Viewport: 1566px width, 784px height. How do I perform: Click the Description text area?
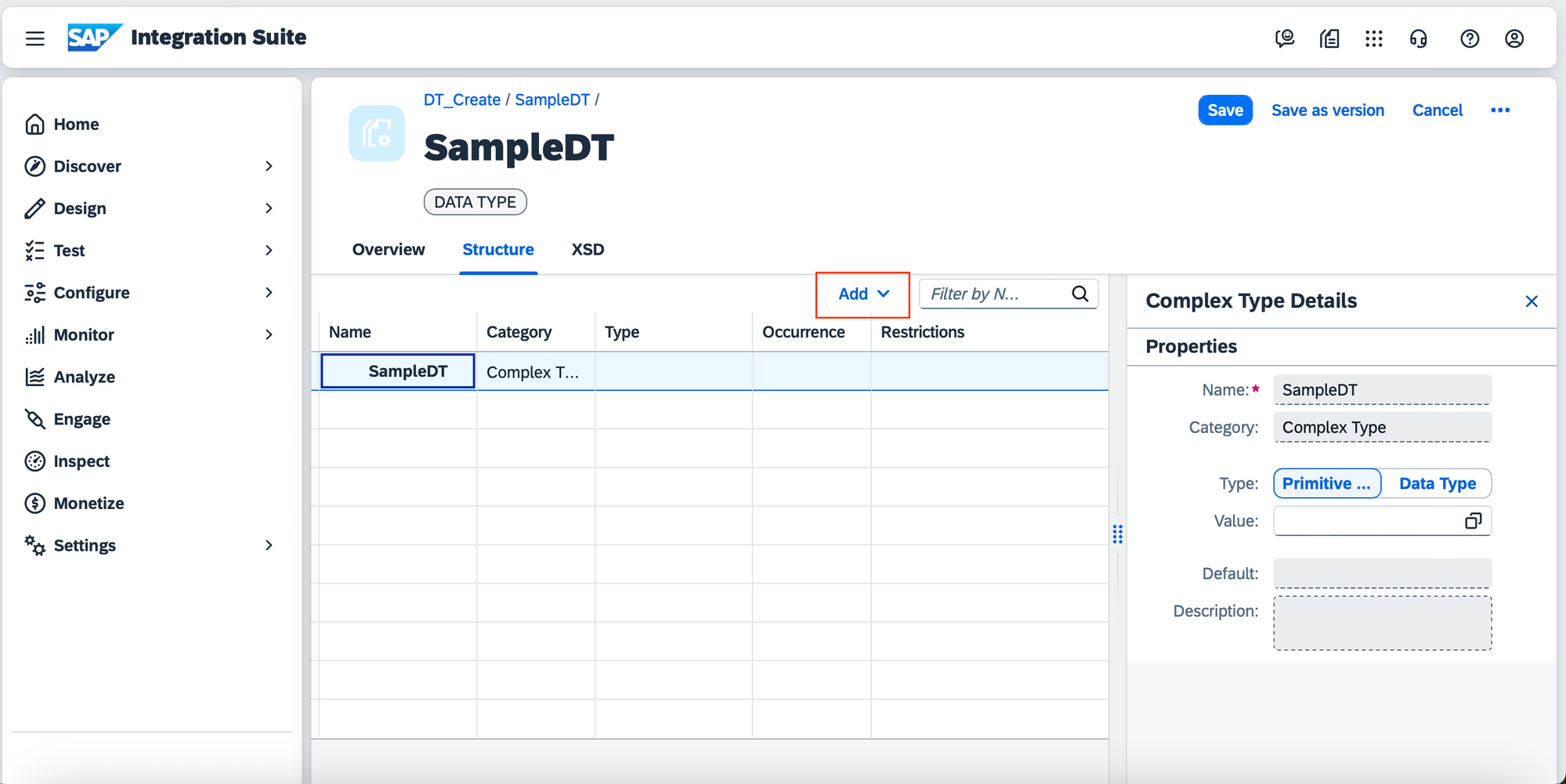point(1382,623)
